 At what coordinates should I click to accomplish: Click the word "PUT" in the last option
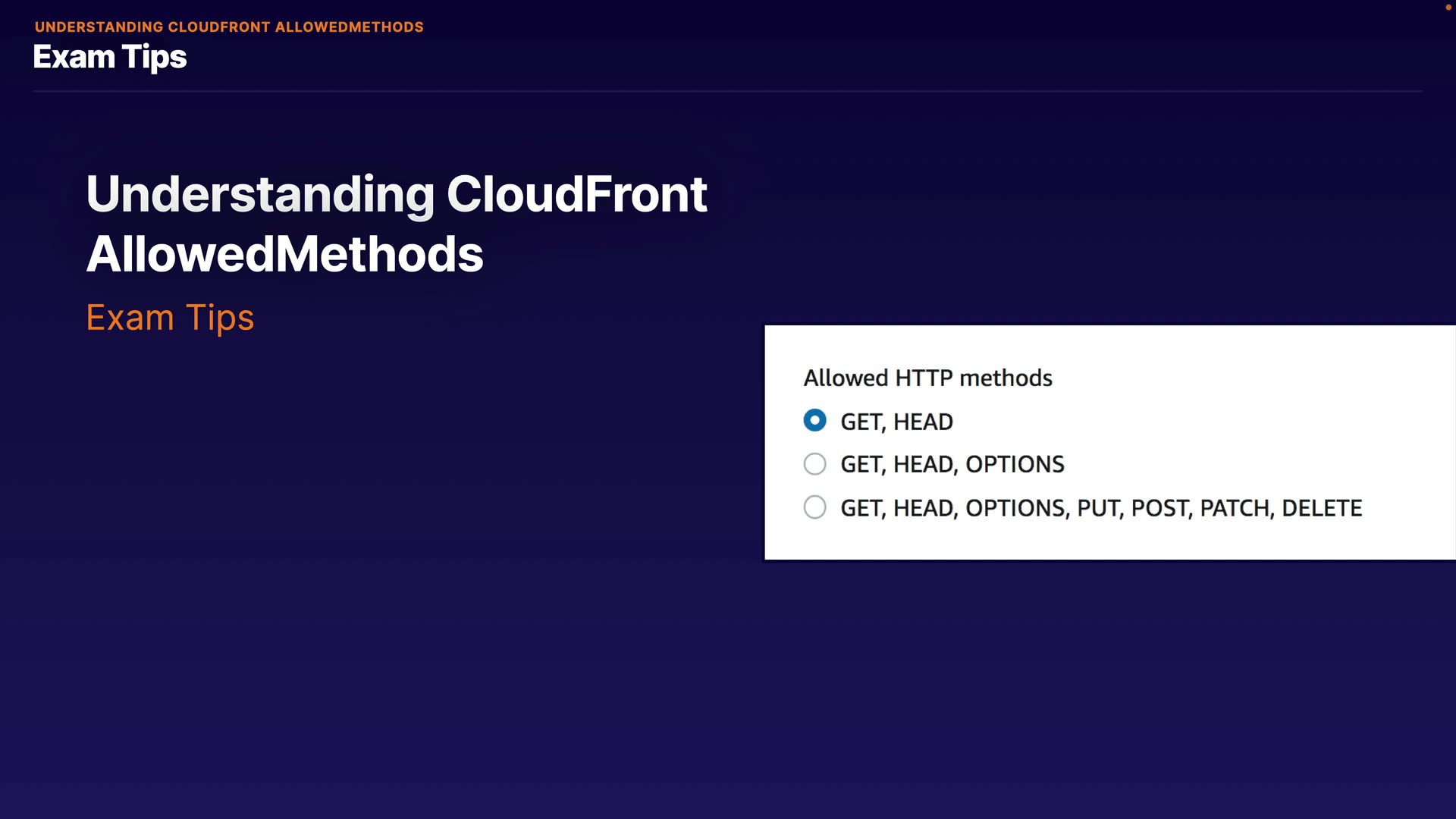pyautogui.click(x=1098, y=508)
